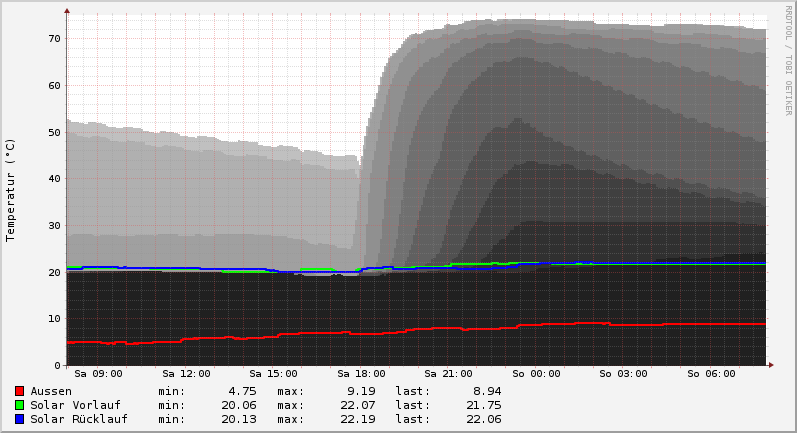Click the So 00:00 time axis label
Image resolution: width=797 pixels, height=433 pixels.
(x=536, y=374)
